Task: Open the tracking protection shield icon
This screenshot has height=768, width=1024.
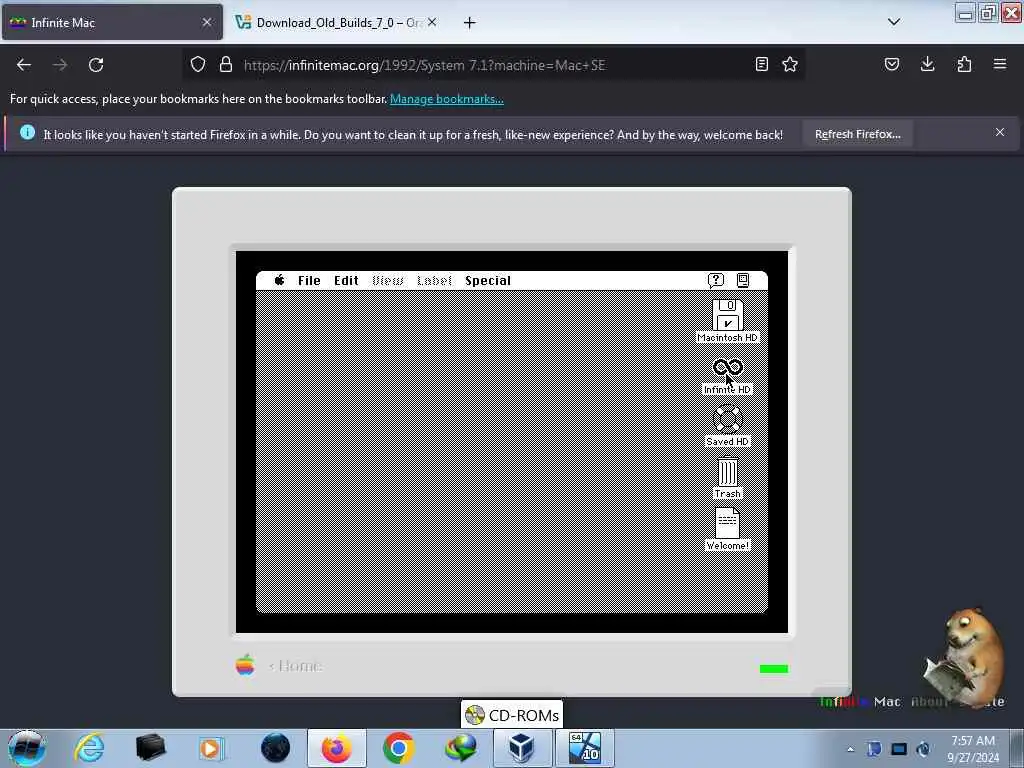Action: 198,65
